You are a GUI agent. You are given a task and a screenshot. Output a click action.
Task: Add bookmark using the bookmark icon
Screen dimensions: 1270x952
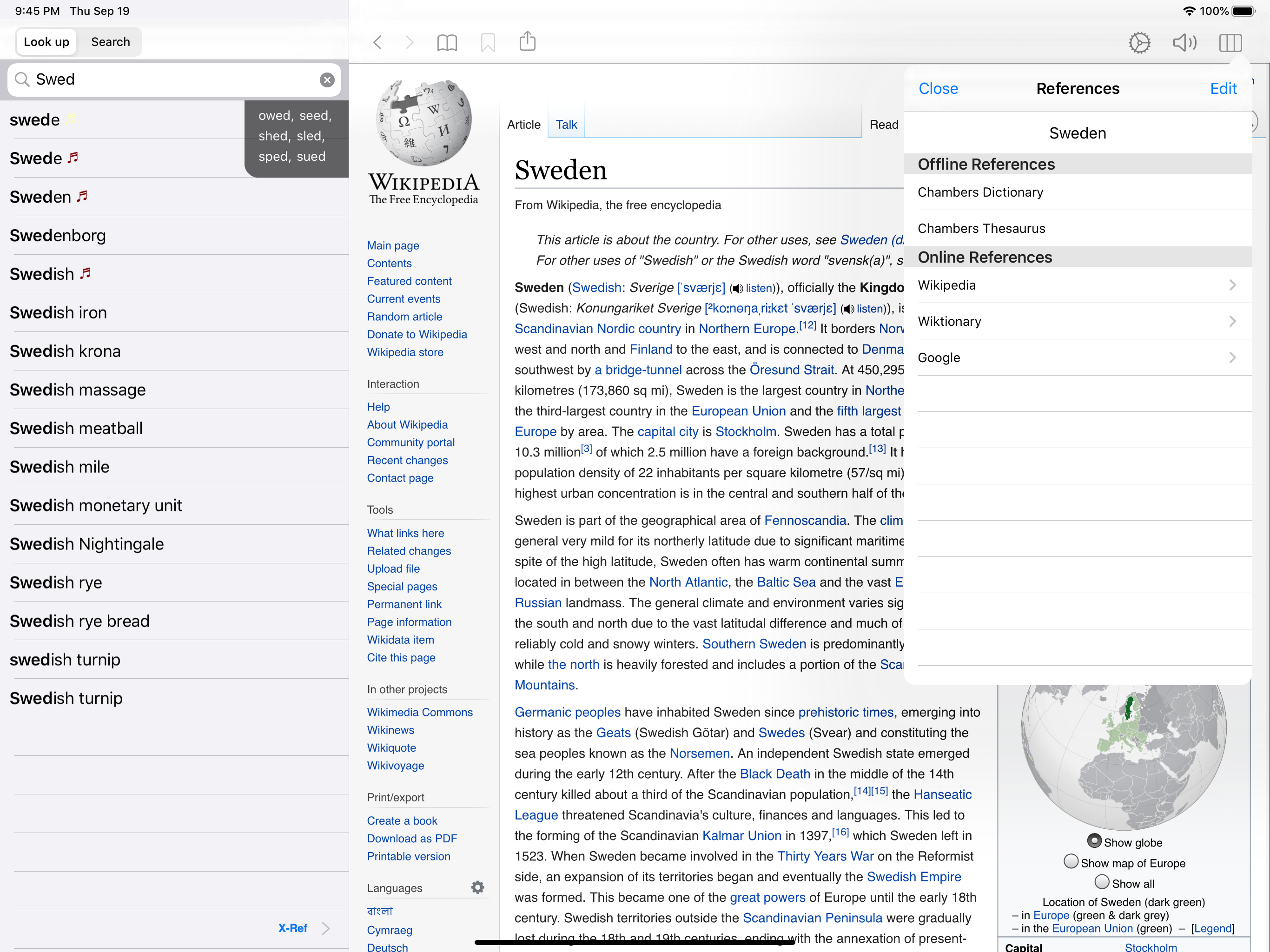[488, 42]
